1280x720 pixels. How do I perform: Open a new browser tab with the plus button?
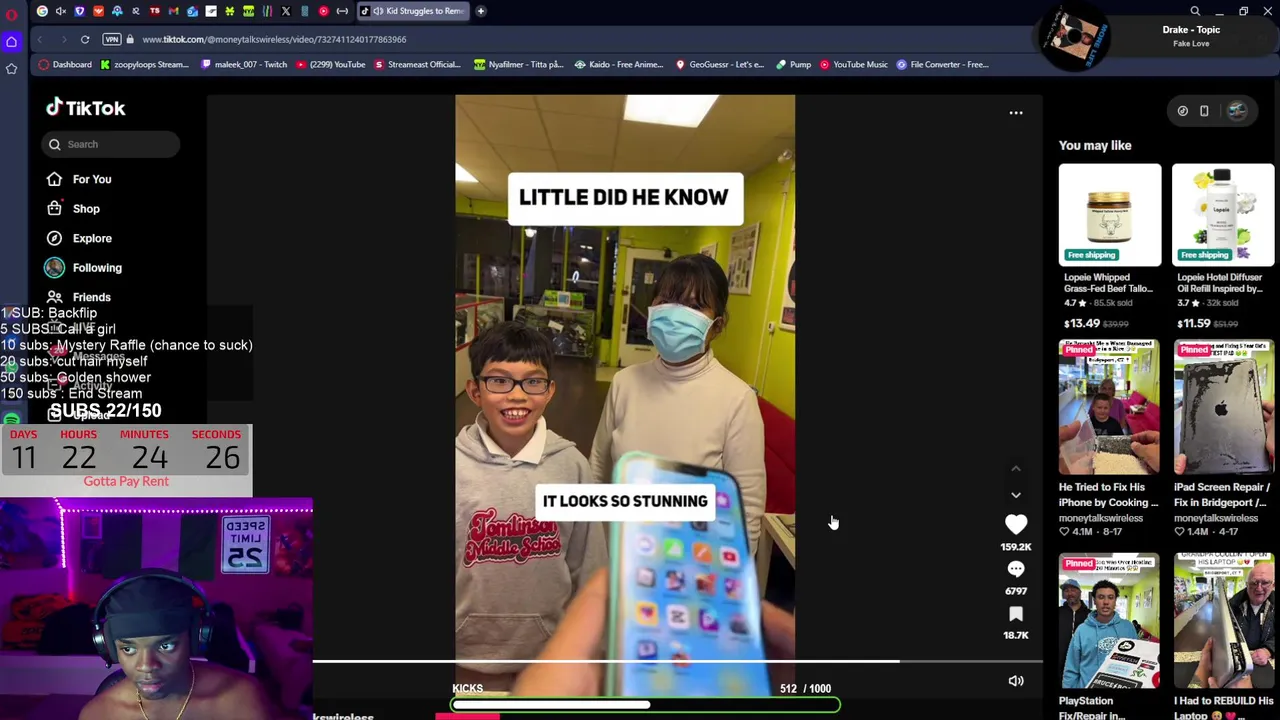481,11
